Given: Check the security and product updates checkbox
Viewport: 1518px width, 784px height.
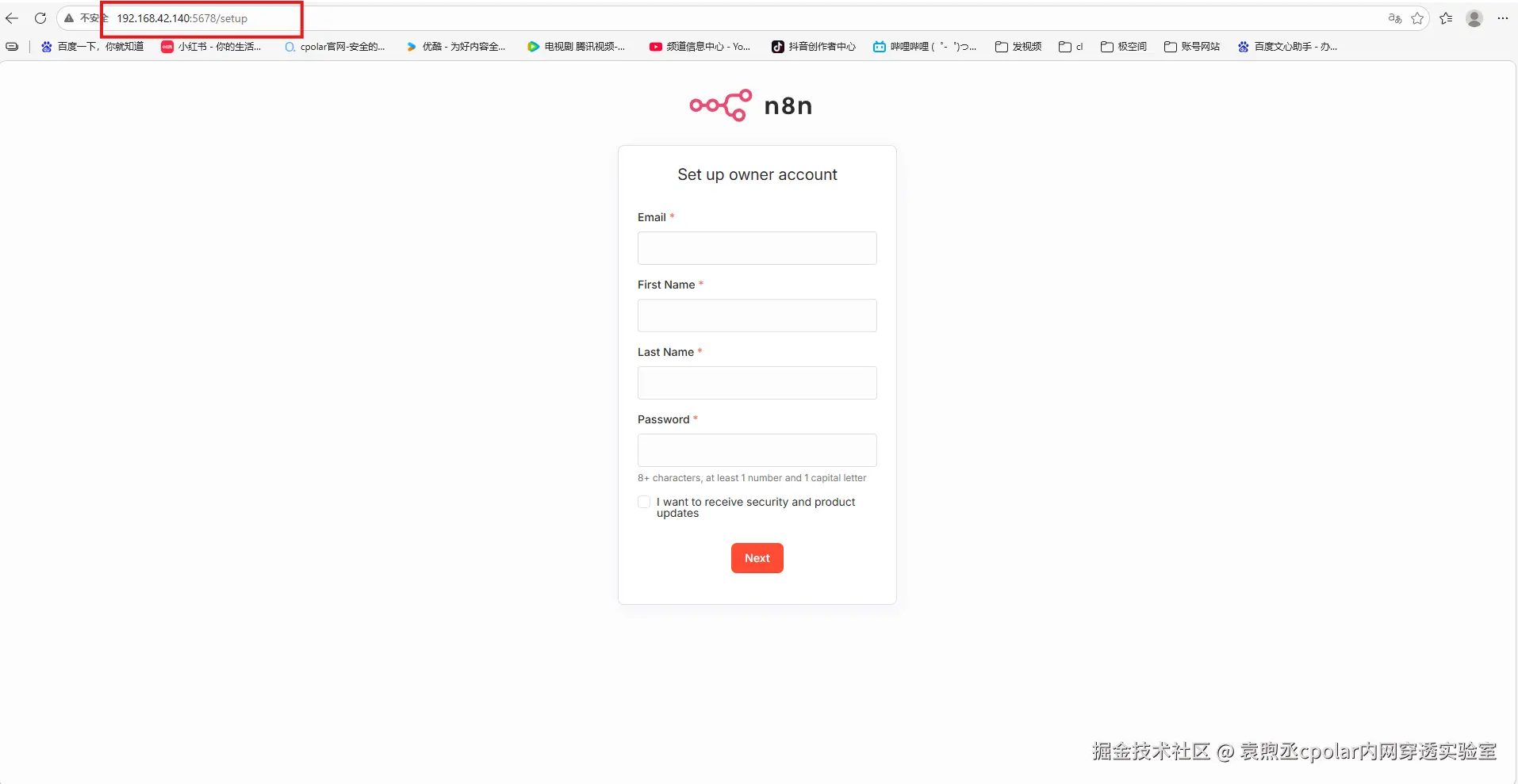Looking at the screenshot, I should (x=644, y=502).
